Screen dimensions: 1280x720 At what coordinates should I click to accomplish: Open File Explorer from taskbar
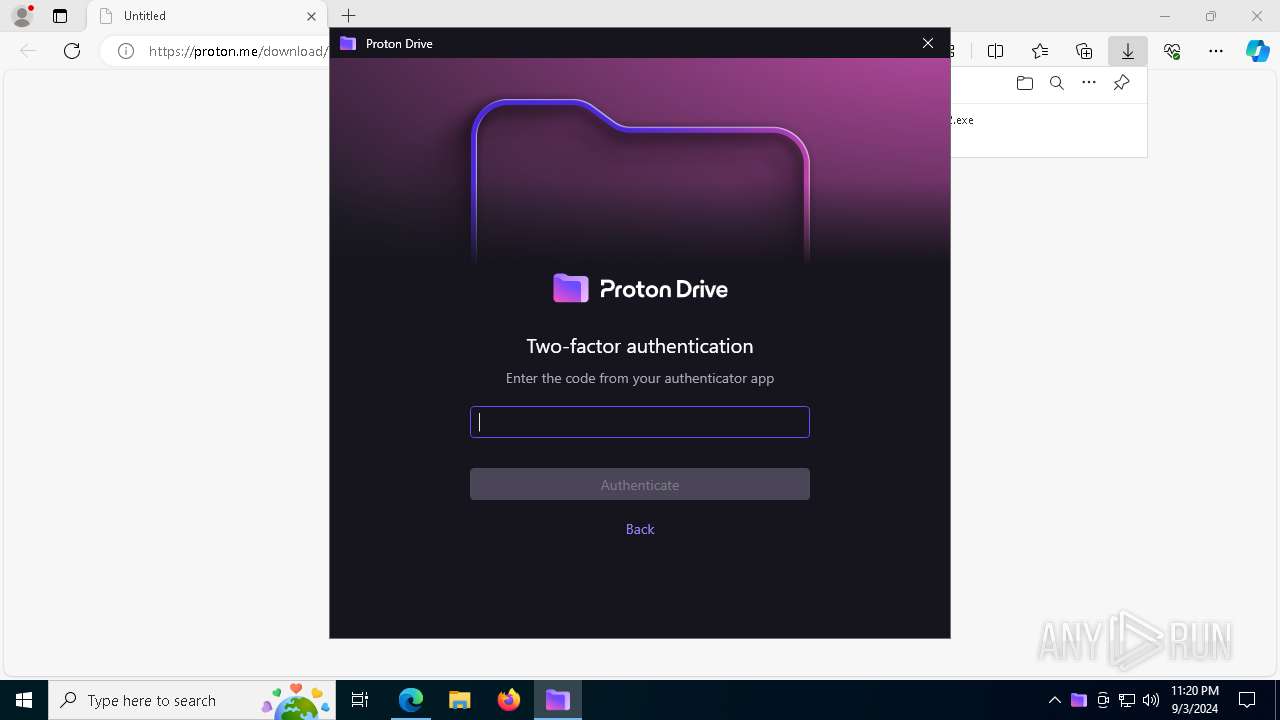460,700
